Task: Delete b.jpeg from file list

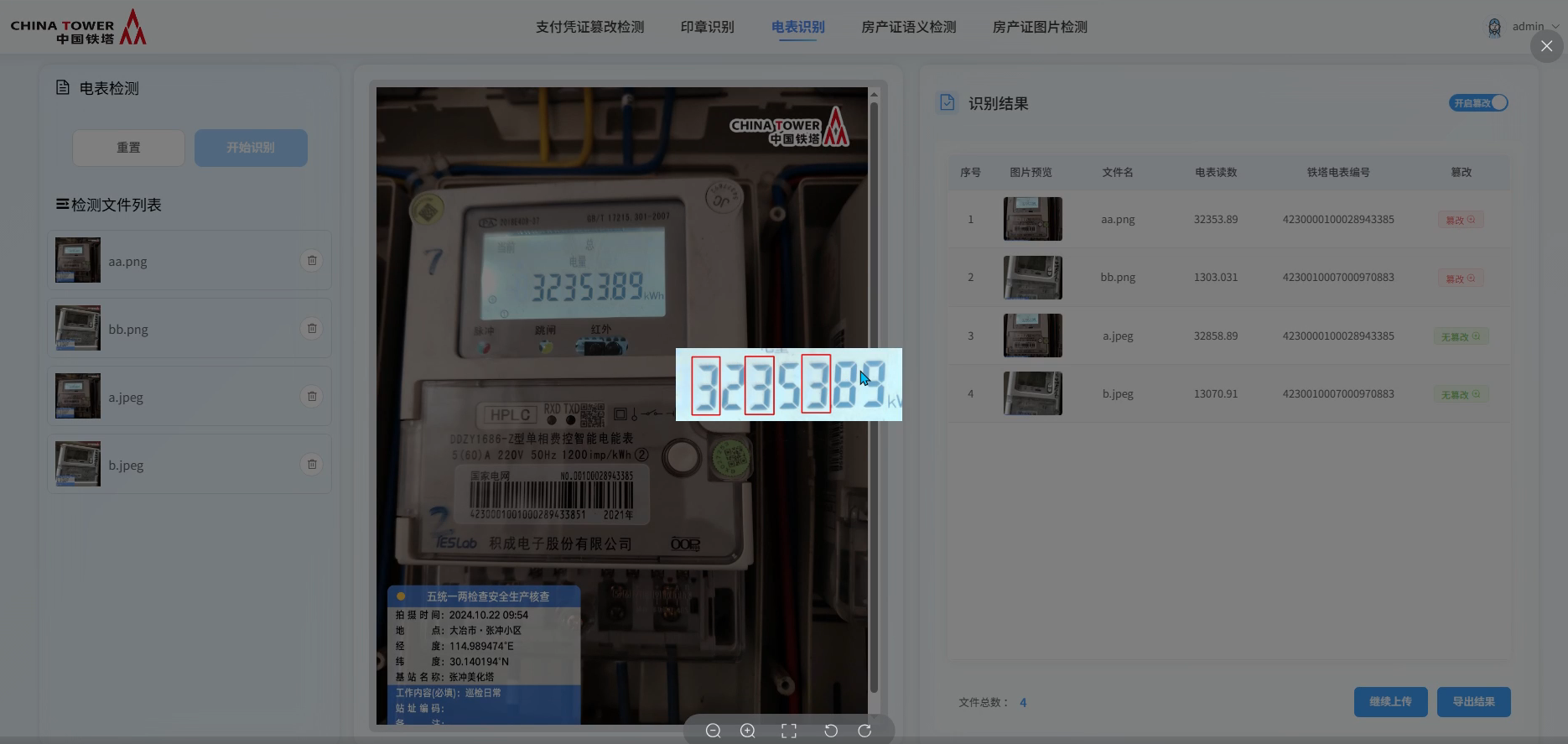Action: [312, 465]
